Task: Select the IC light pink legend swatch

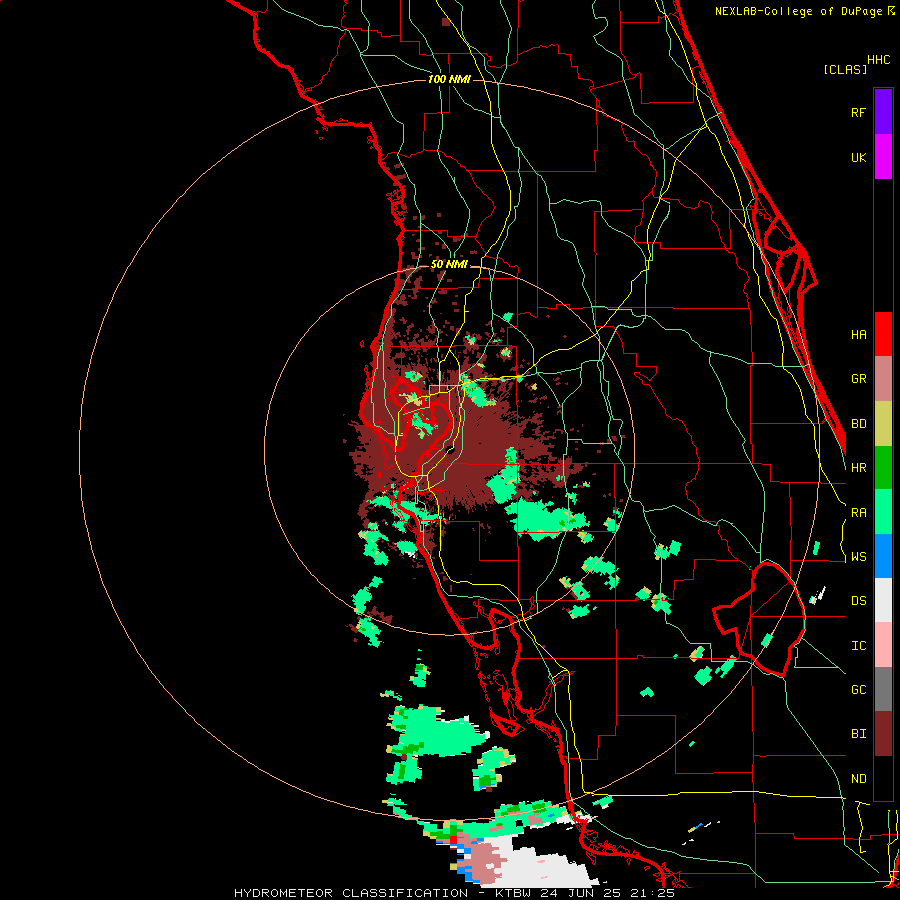Action: [x=883, y=645]
